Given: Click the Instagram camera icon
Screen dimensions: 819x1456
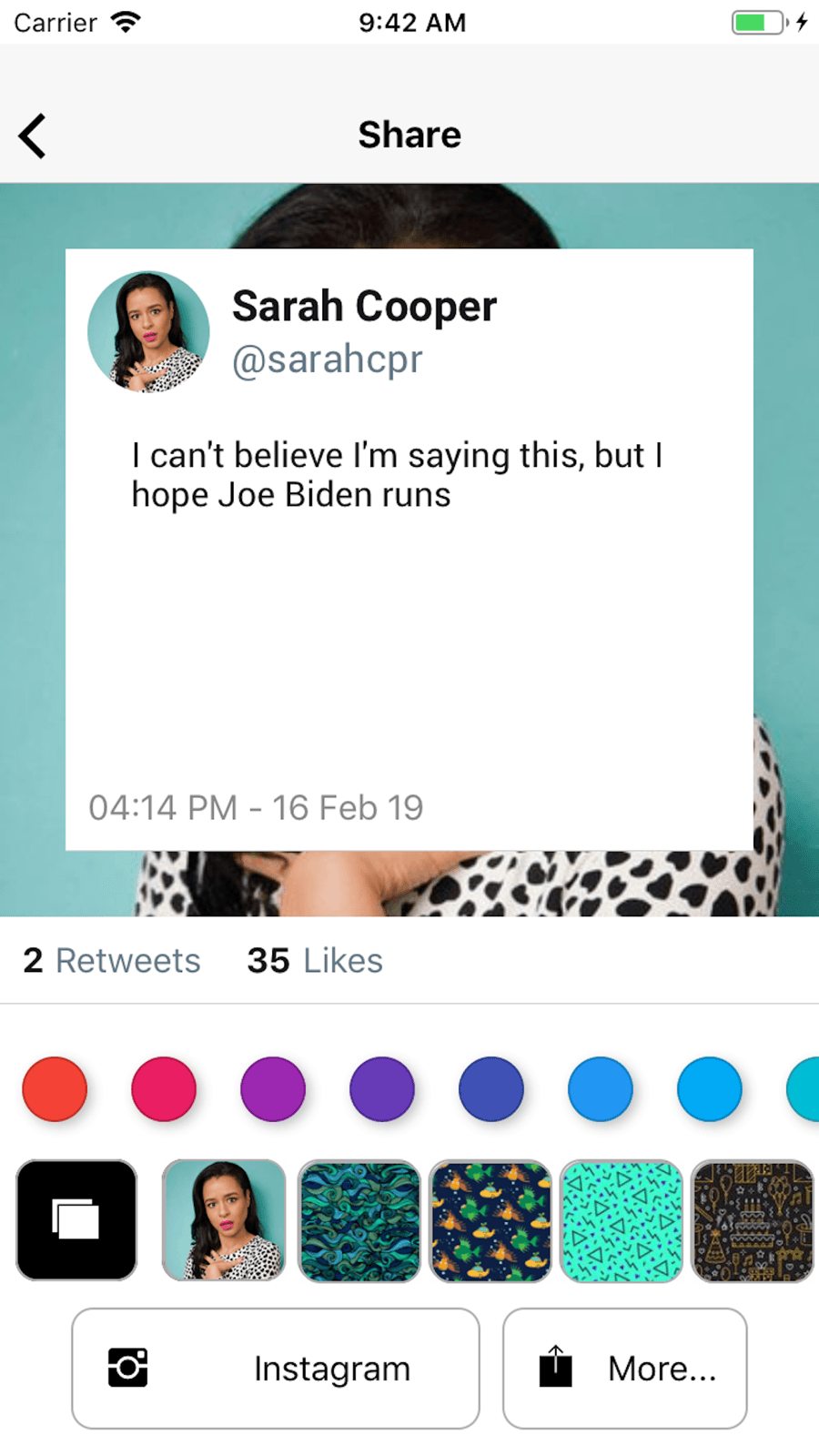Looking at the screenshot, I should click(x=127, y=1367).
